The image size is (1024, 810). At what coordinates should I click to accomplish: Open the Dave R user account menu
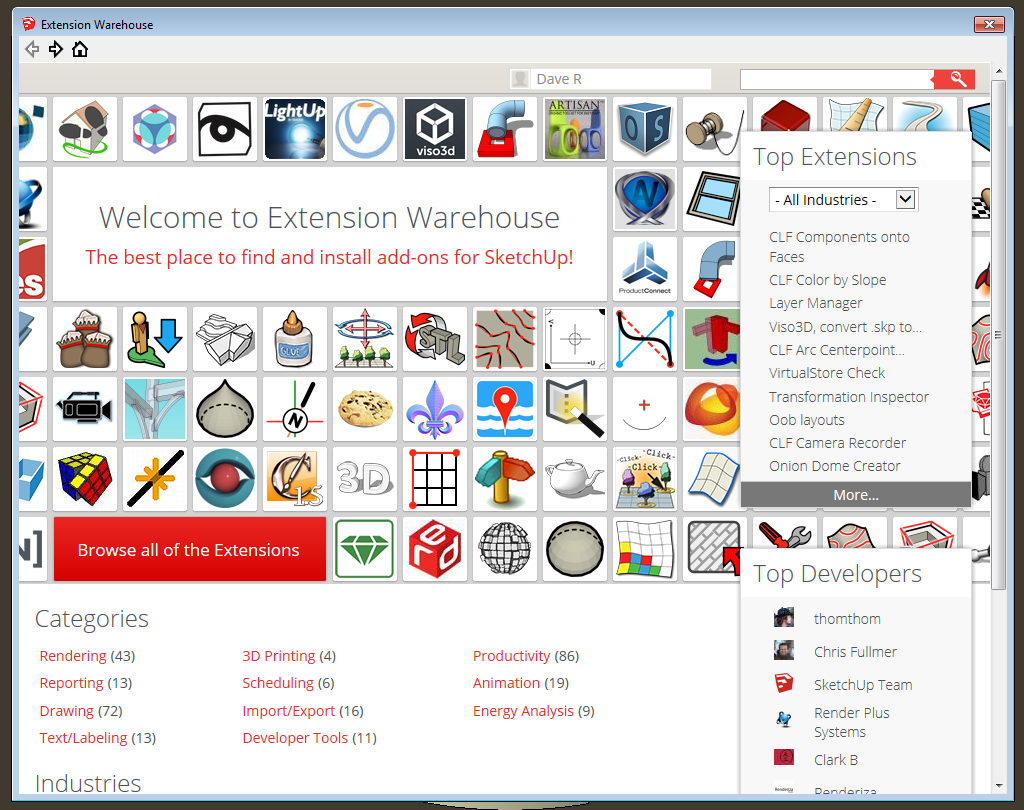tap(611, 79)
